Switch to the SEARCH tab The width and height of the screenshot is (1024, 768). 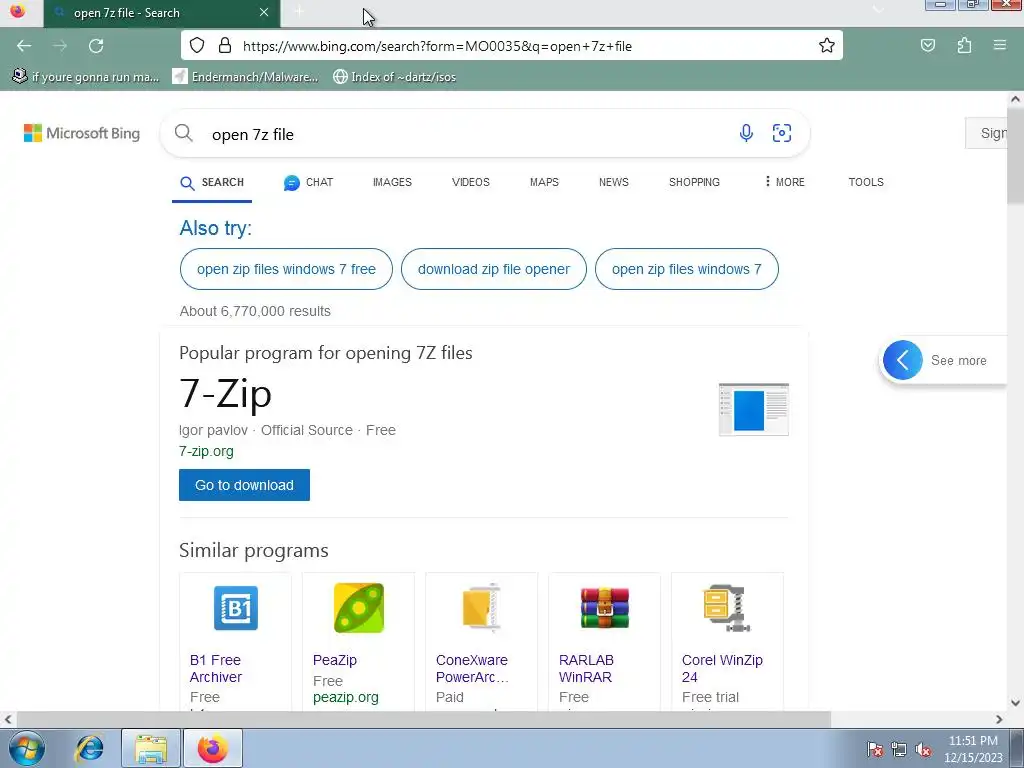tap(212, 182)
